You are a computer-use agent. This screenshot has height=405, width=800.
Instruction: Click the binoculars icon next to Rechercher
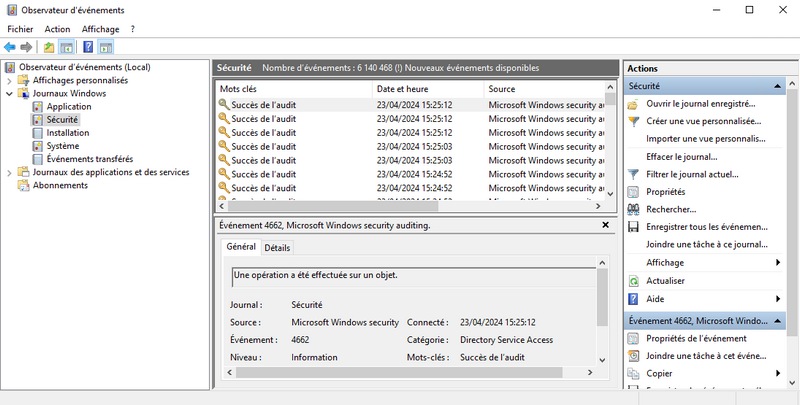[633, 209]
